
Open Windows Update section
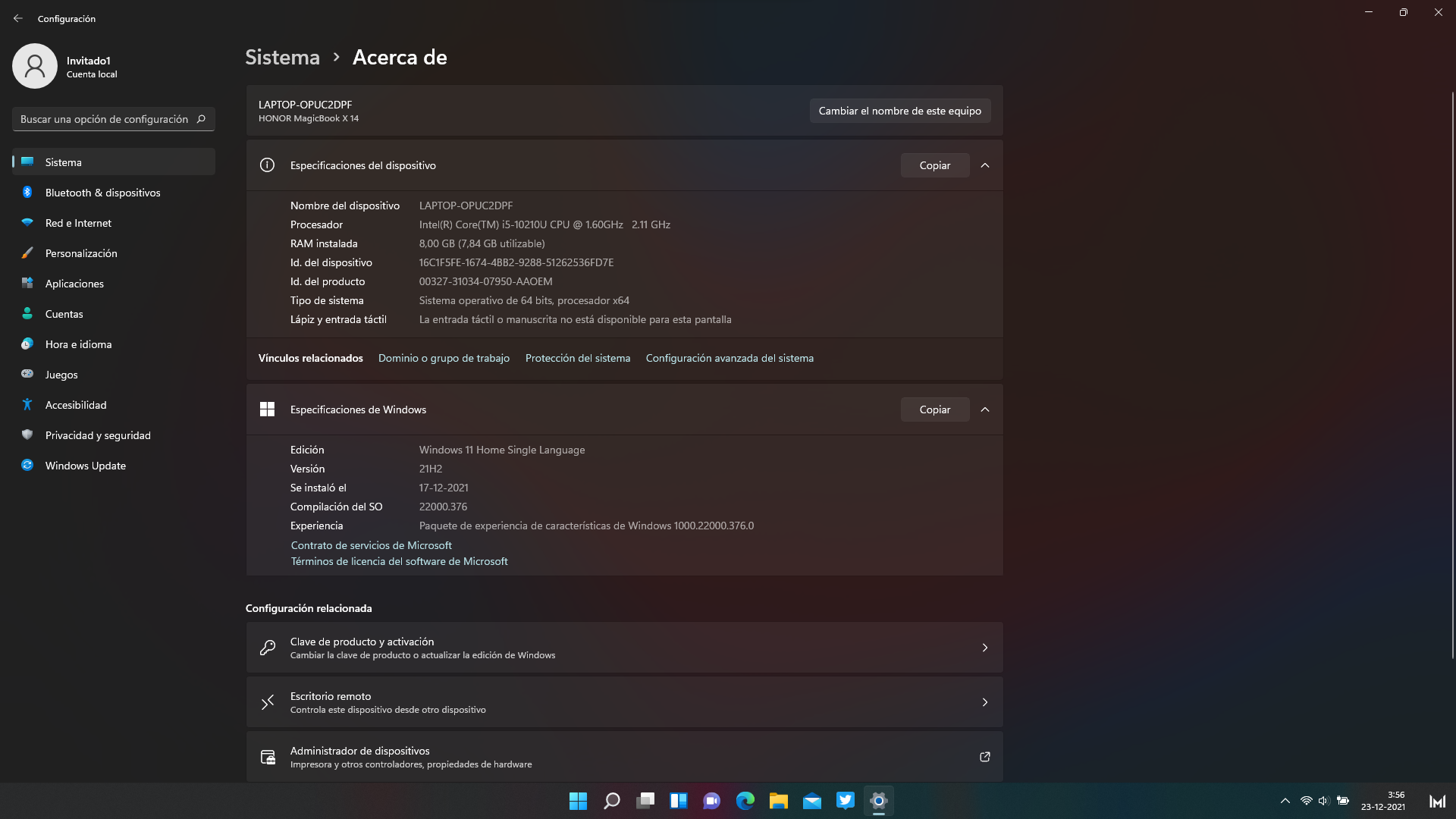pyautogui.click(x=85, y=466)
